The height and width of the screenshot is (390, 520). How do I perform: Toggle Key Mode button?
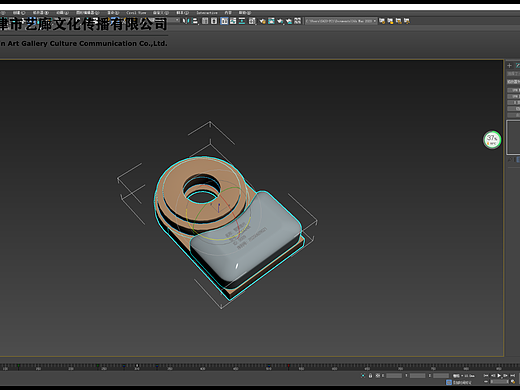(486, 382)
